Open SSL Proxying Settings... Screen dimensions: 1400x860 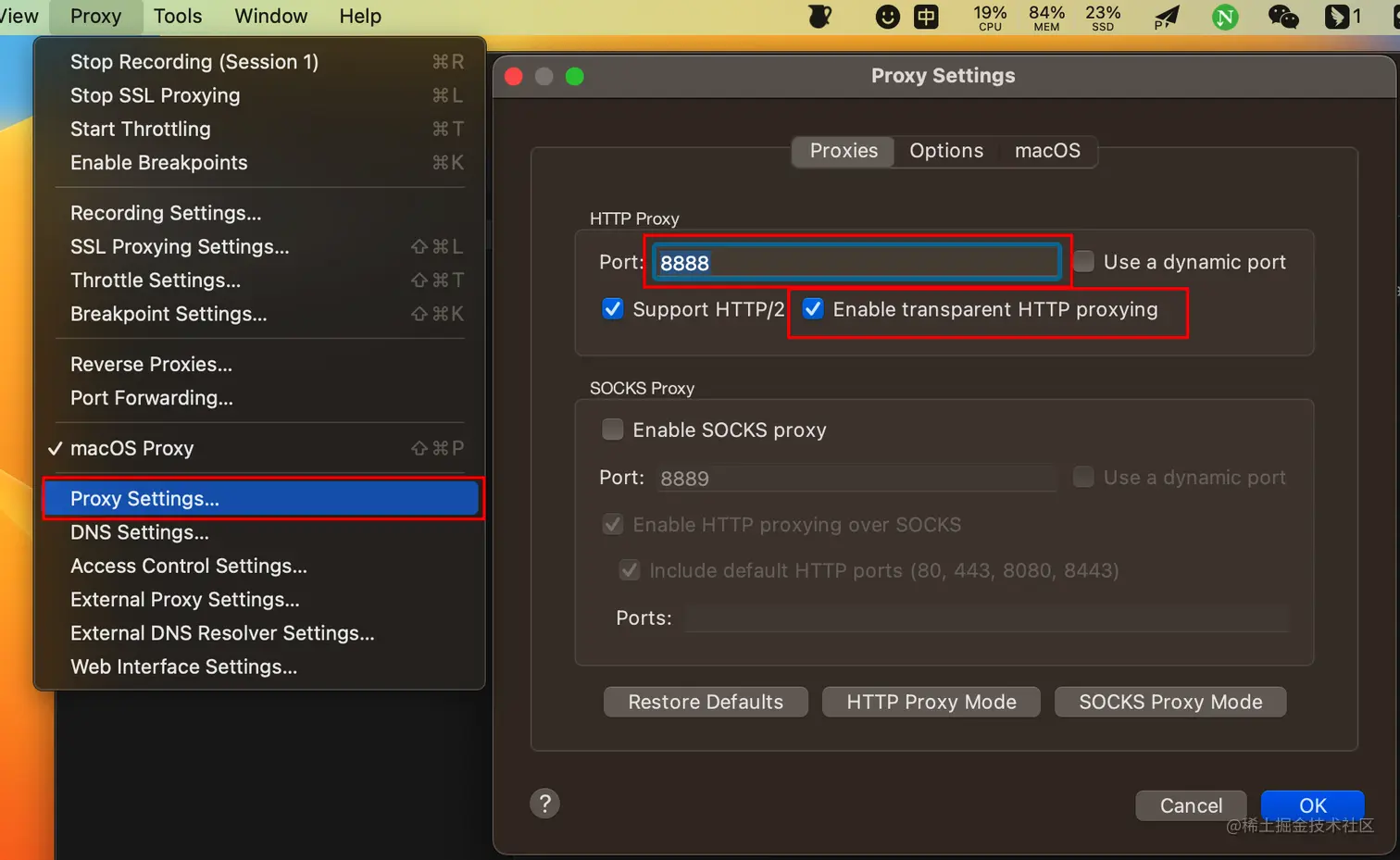(260, 246)
